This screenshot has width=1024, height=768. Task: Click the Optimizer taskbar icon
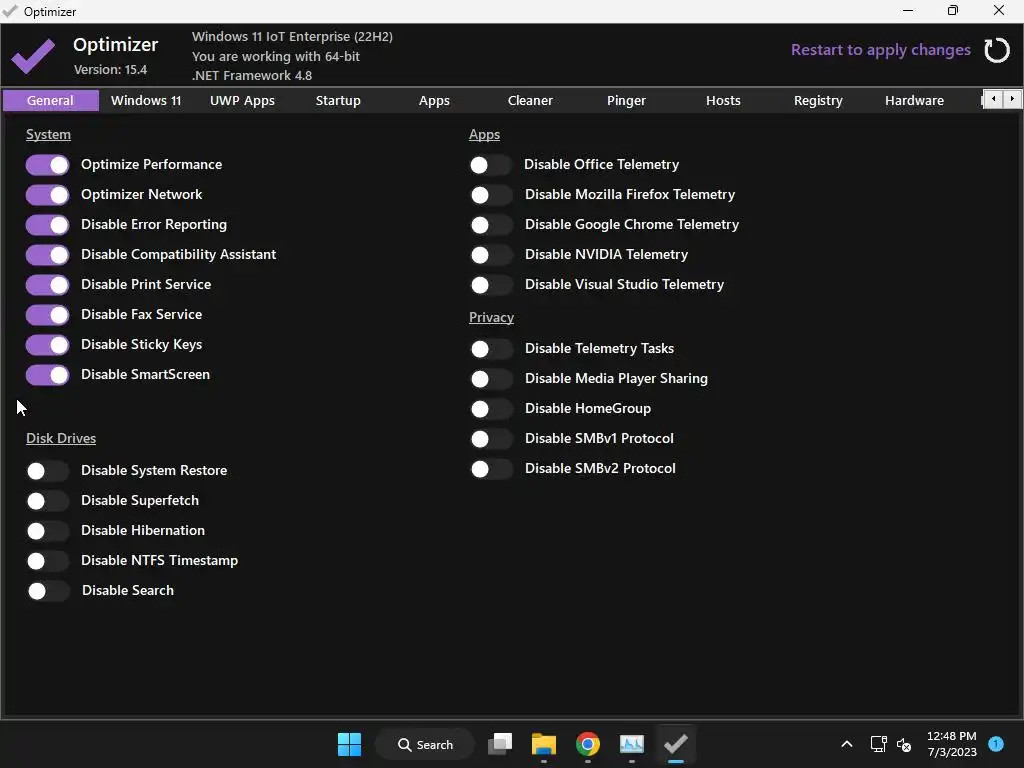click(x=675, y=744)
